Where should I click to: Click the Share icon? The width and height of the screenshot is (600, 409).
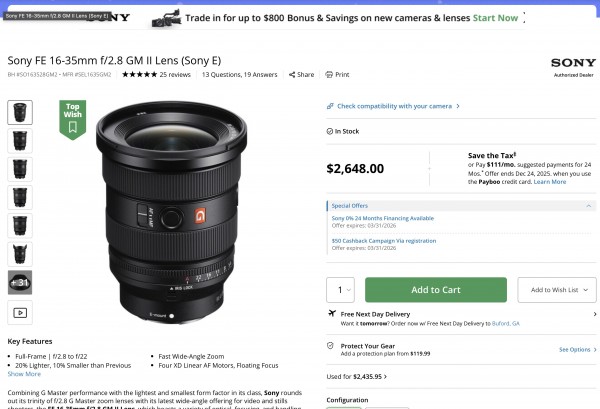click(292, 74)
